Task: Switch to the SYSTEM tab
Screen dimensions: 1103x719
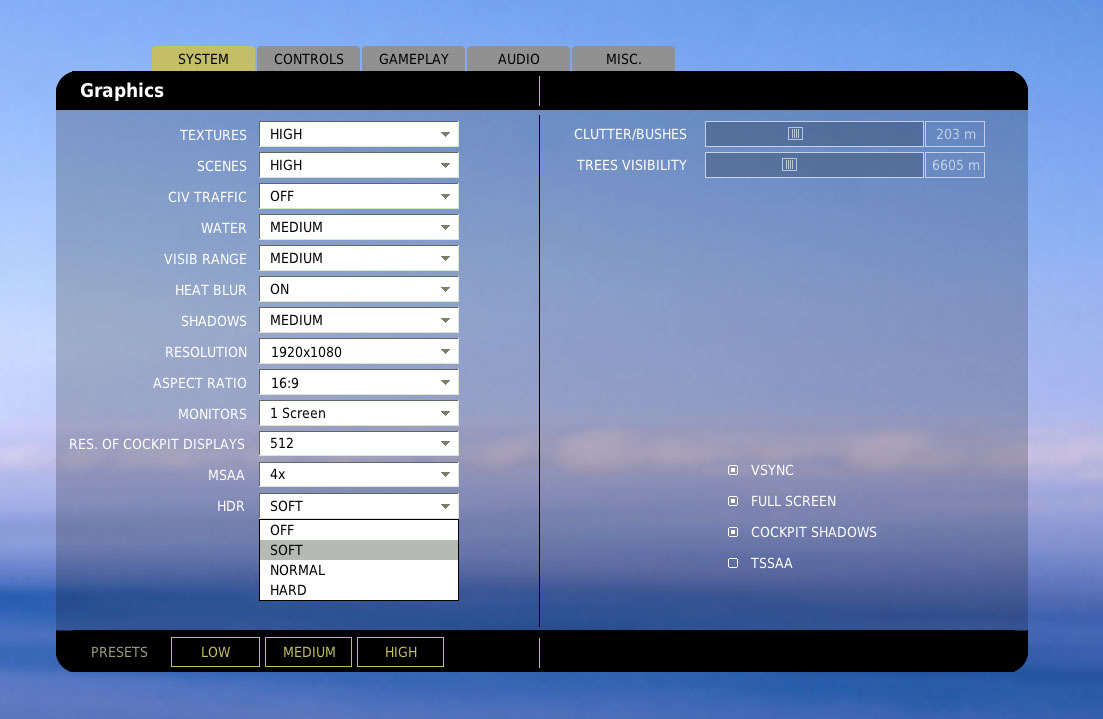Action: point(203,58)
